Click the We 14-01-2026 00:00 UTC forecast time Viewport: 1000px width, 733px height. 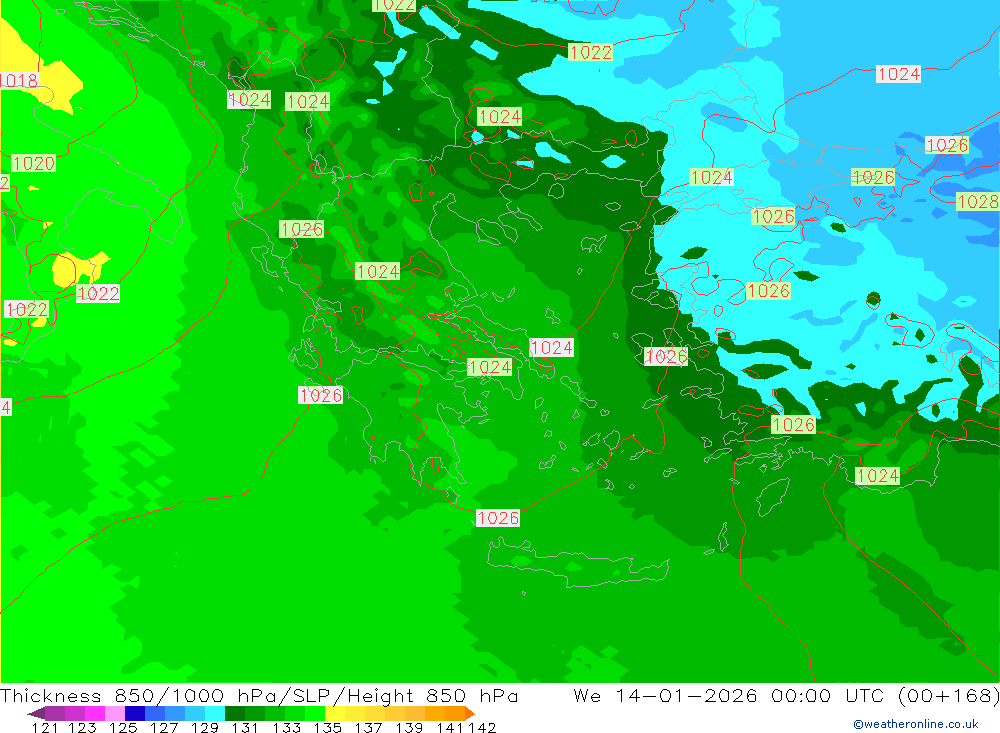[786, 695]
